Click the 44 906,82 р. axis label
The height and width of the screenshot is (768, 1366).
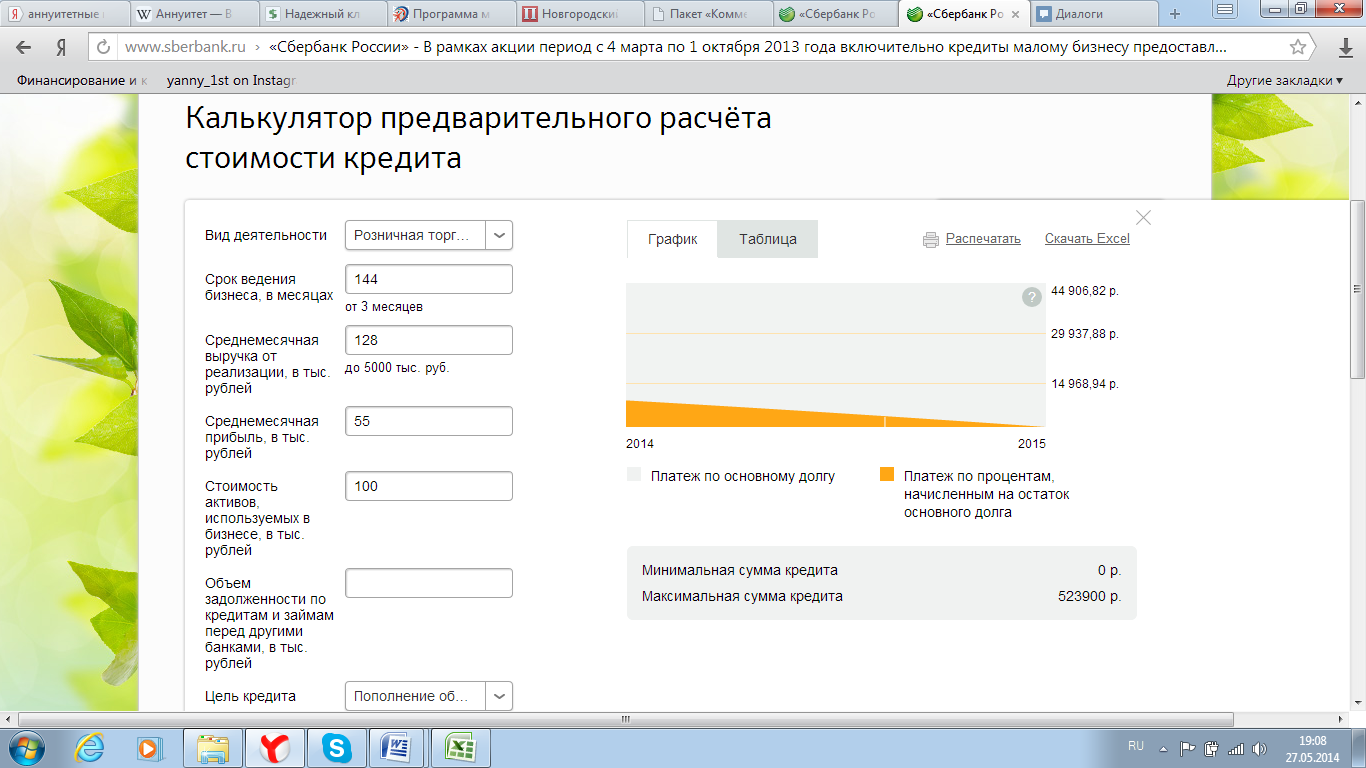(x=1085, y=291)
